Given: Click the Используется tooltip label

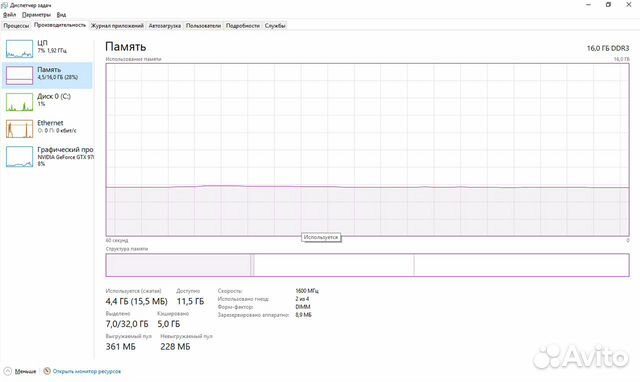Looking at the screenshot, I should [x=321, y=237].
